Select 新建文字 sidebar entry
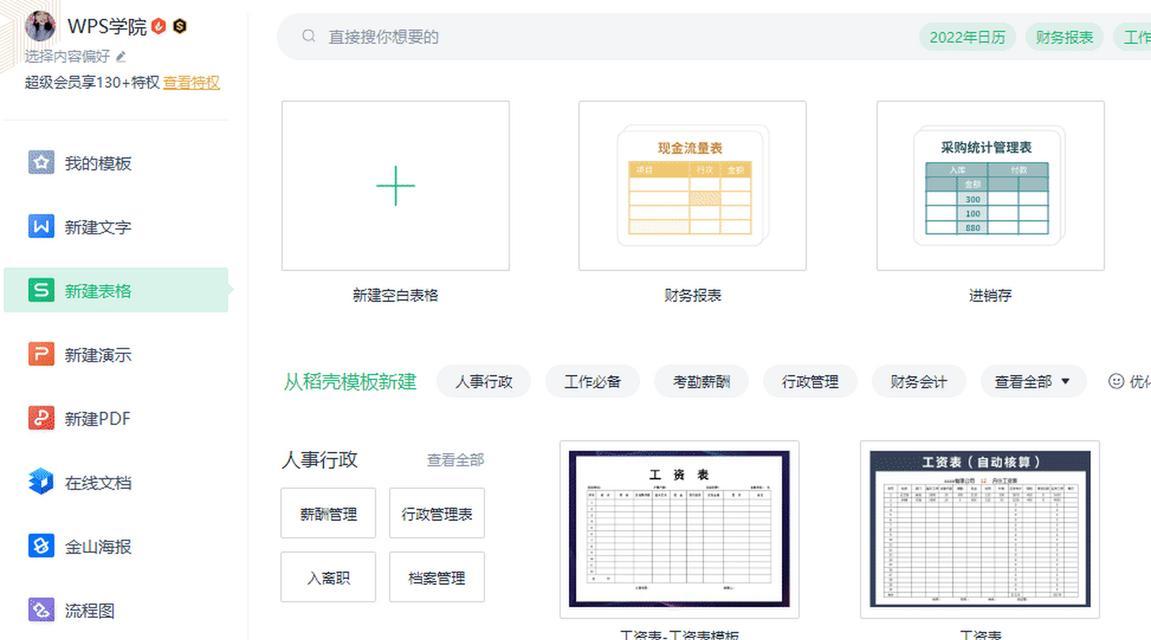This screenshot has width=1151, height=640. [x=116, y=227]
